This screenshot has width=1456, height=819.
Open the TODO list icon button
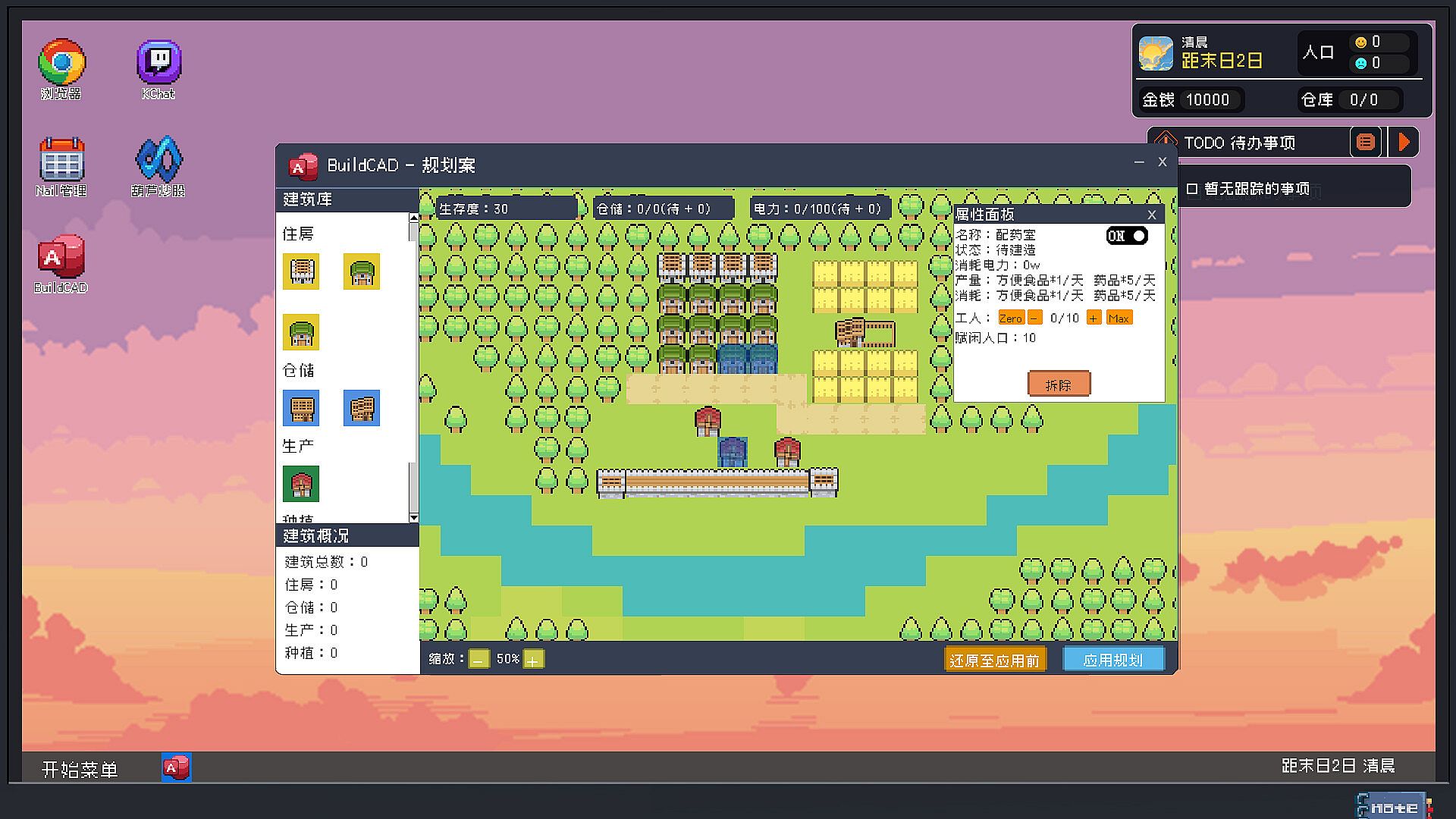1365,142
